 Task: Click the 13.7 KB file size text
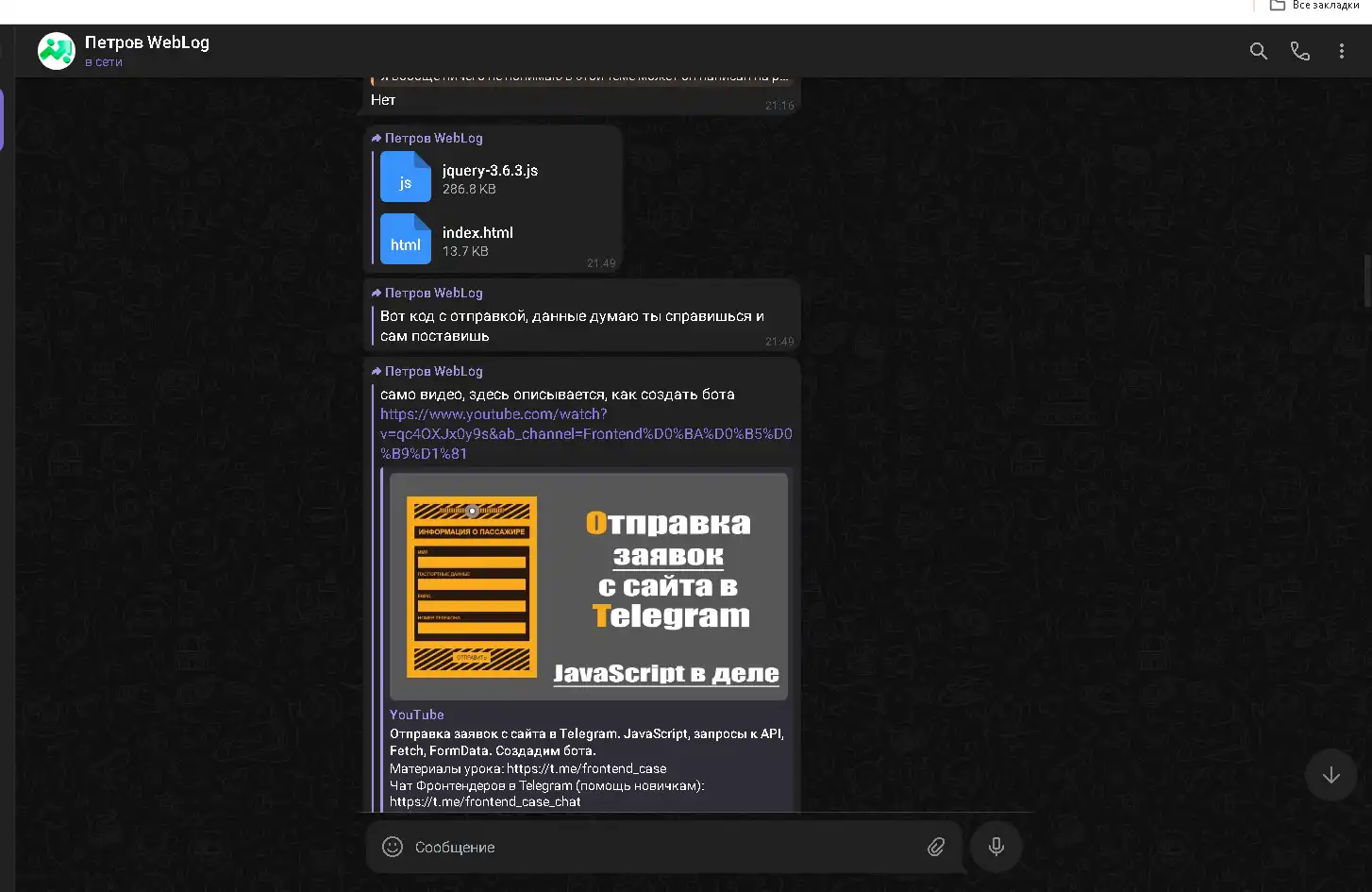tap(465, 251)
